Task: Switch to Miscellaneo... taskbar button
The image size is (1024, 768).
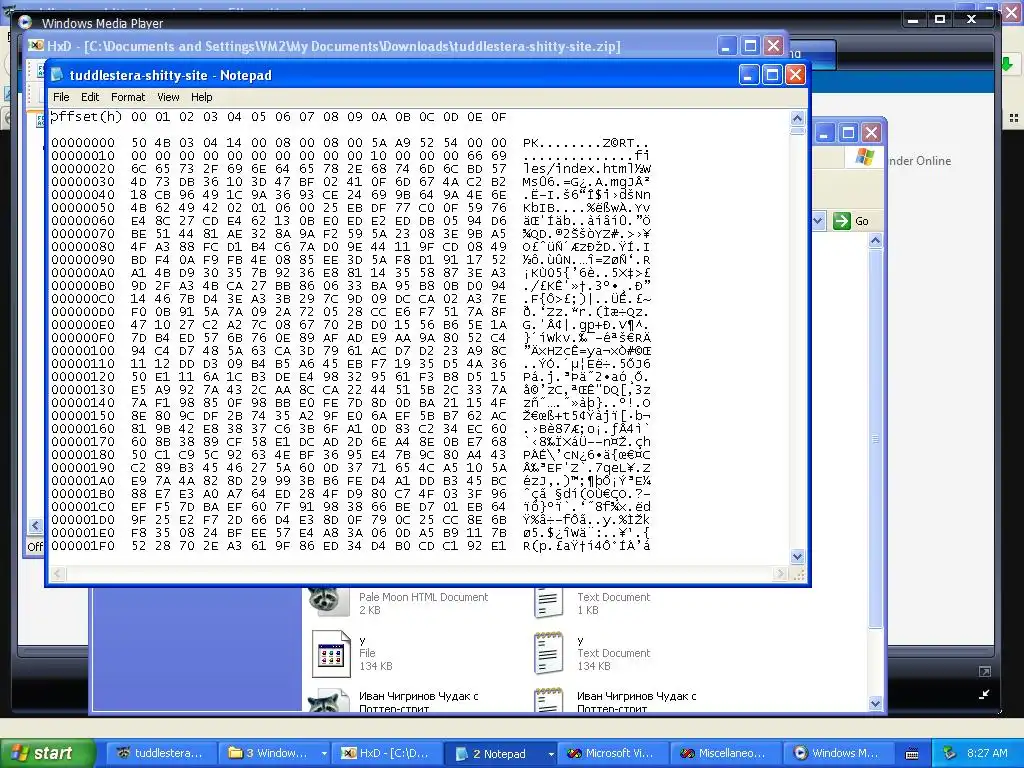Action: point(728,753)
